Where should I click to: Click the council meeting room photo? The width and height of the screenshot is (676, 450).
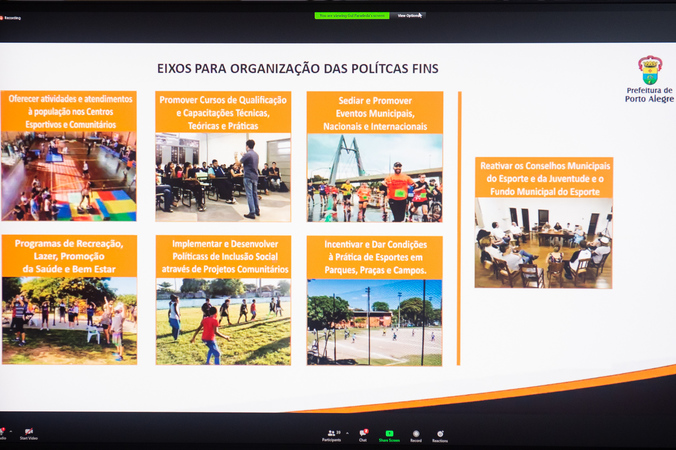pyautogui.click(x=544, y=243)
